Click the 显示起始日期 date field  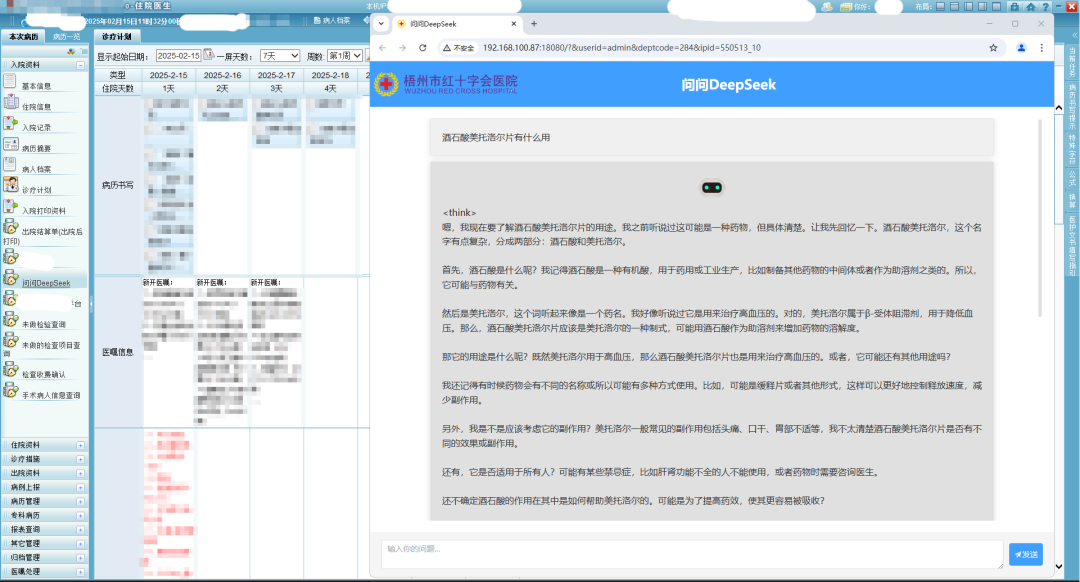pos(178,56)
